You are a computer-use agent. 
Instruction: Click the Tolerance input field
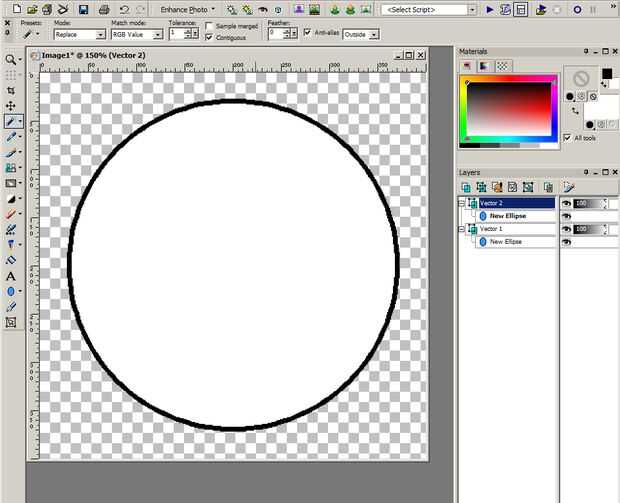(x=176, y=33)
